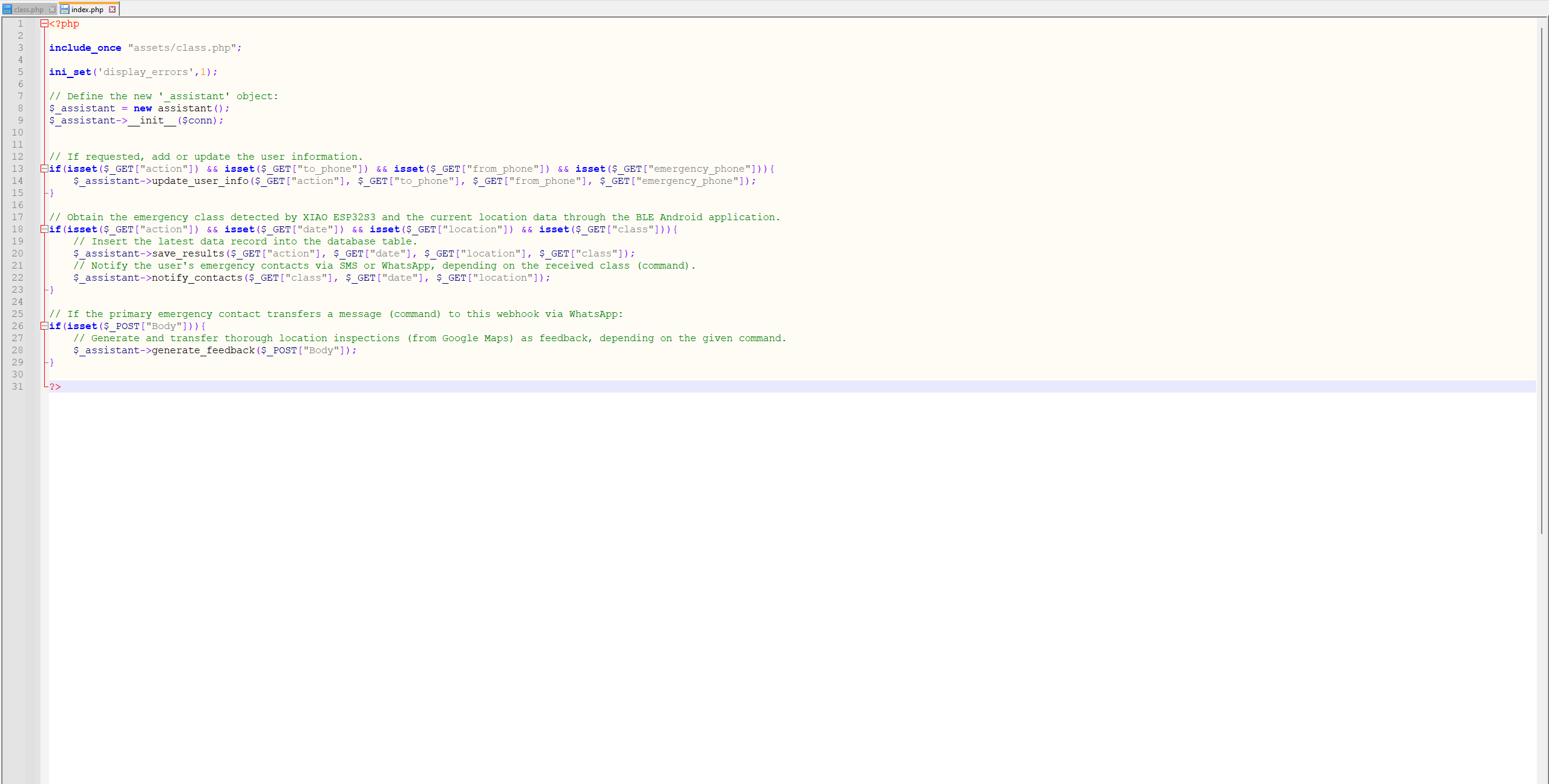
Task: Click the notify_contacts method call
Action: [197, 277]
